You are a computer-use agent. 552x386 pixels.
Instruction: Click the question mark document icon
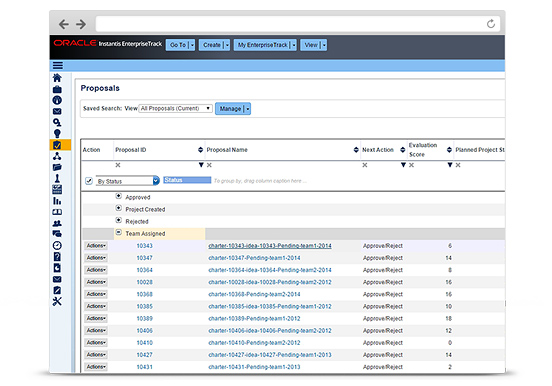pos(57,257)
